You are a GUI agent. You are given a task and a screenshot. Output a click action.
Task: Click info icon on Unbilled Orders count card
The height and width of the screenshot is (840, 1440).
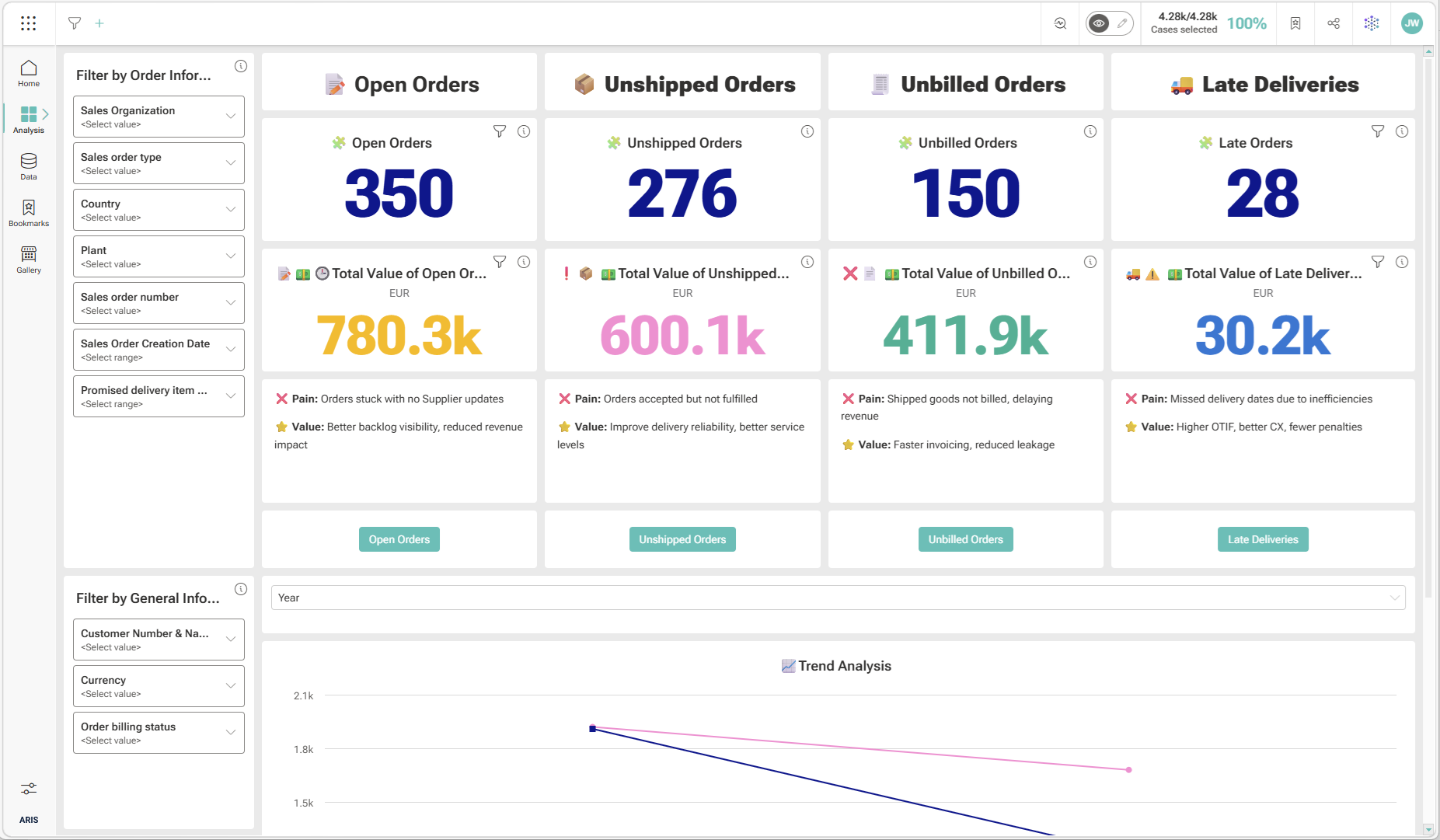pos(1090,131)
